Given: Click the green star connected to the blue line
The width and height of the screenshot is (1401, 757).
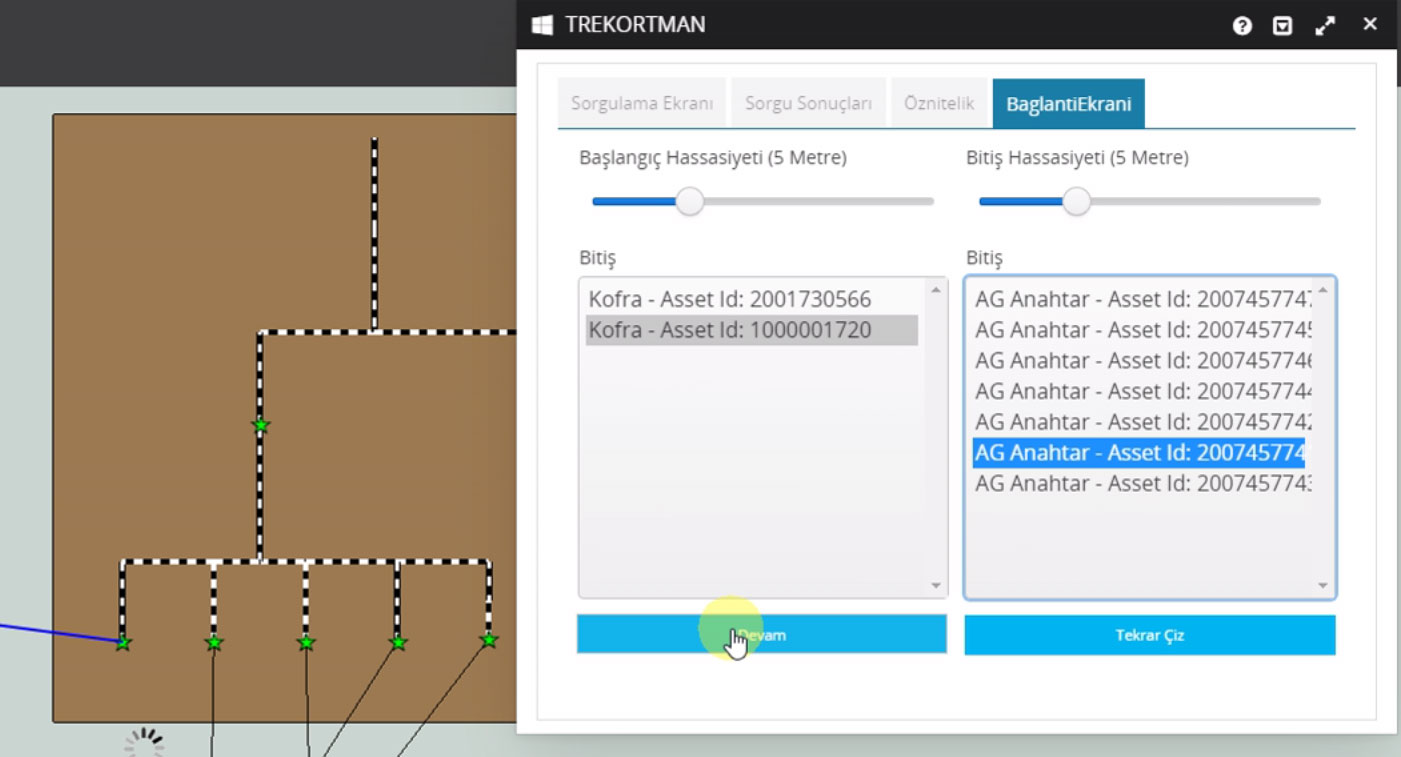Looking at the screenshot, I should [x=123, y=643].
